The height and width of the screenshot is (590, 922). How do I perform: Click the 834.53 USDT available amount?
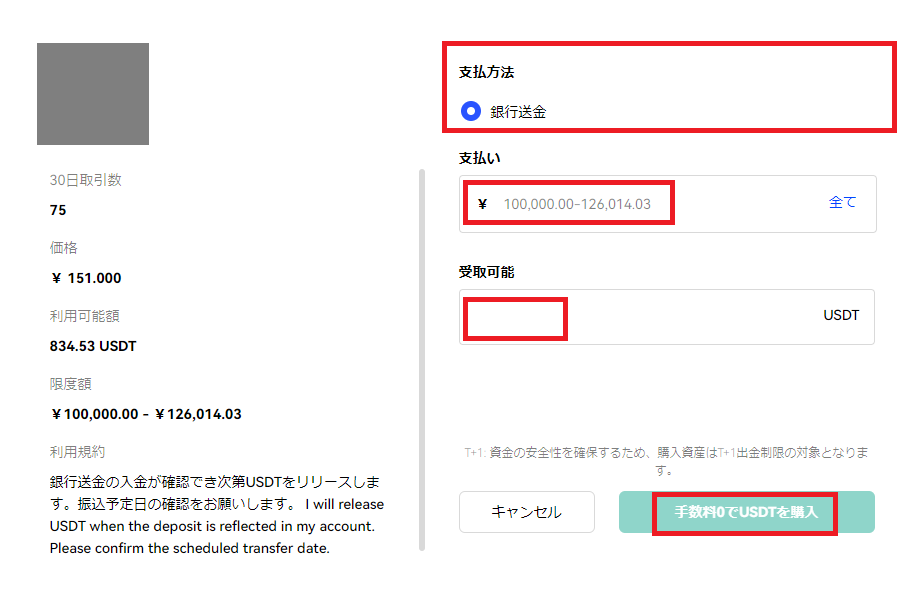pyautogui.click(x=93, y=346)
